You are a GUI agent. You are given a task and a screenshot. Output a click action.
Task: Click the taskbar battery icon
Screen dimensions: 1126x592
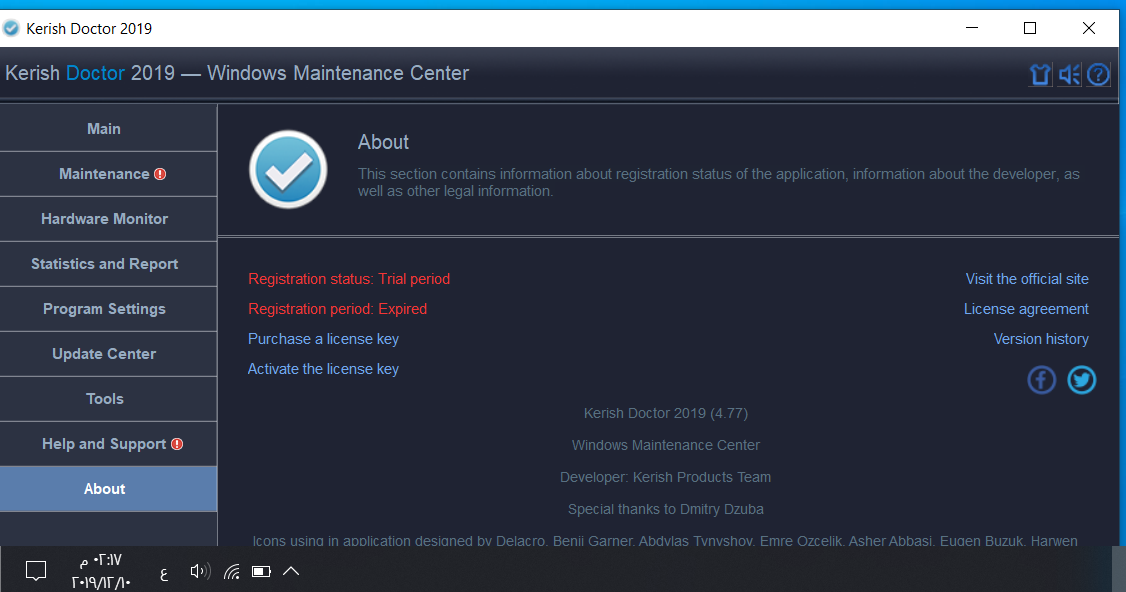click(261, 571)
